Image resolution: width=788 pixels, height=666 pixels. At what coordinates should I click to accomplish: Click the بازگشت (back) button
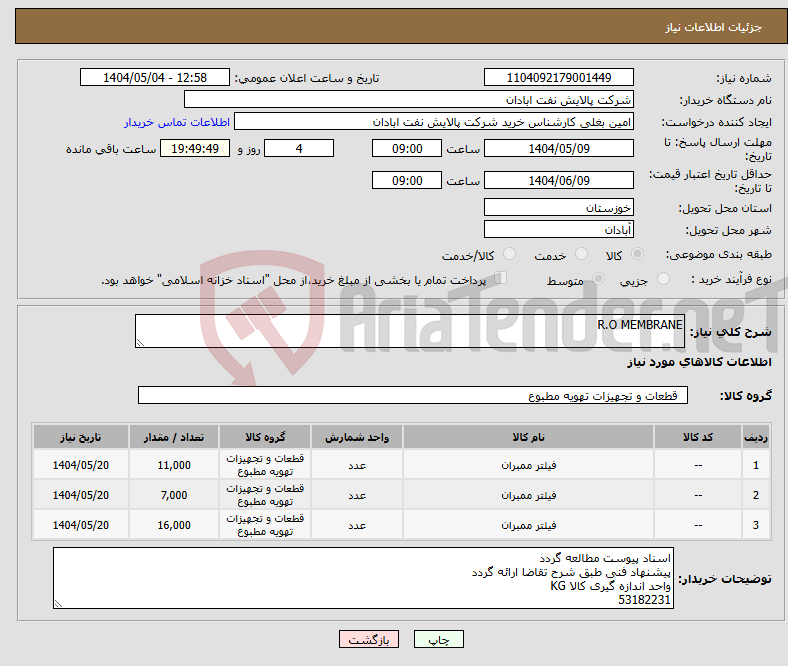pos(369,639)
